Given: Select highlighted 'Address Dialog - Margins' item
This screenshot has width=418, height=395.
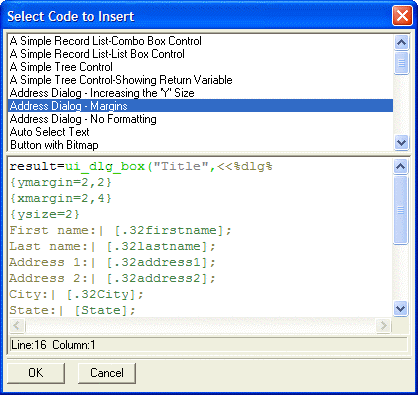Looking at the screenshot, I should (200, 106).
